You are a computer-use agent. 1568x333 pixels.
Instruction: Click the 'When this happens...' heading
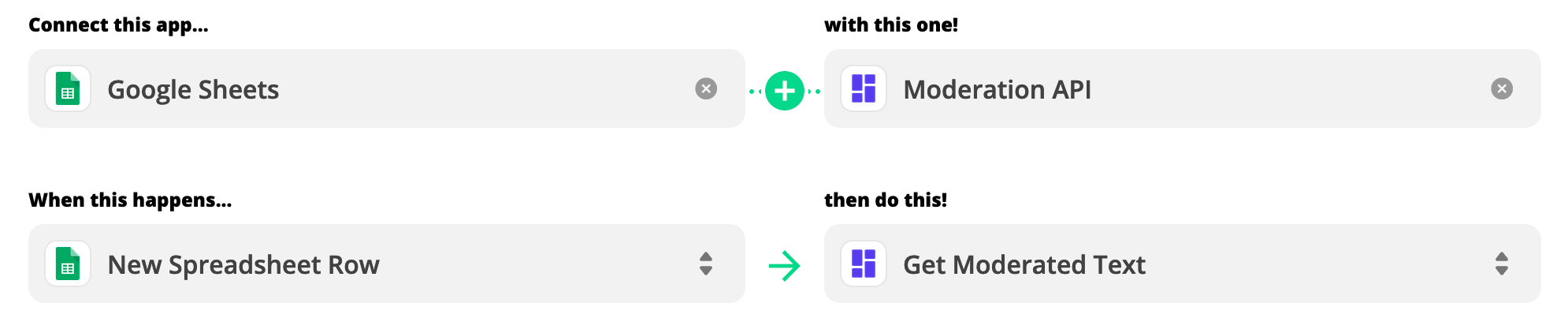tap(131, 200)
